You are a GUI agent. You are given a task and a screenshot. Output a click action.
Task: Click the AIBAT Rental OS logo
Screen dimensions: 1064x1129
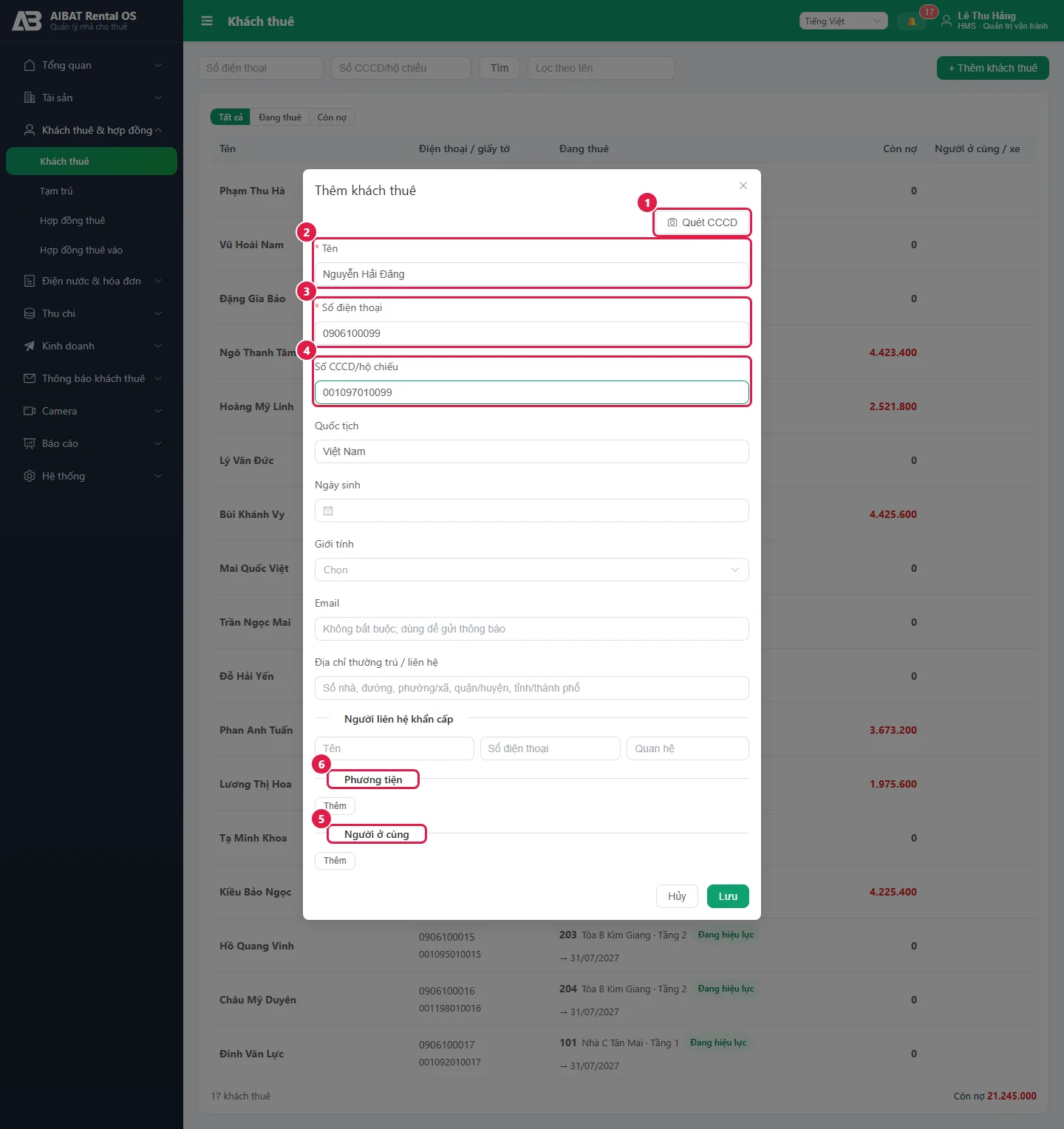[27, 21]
